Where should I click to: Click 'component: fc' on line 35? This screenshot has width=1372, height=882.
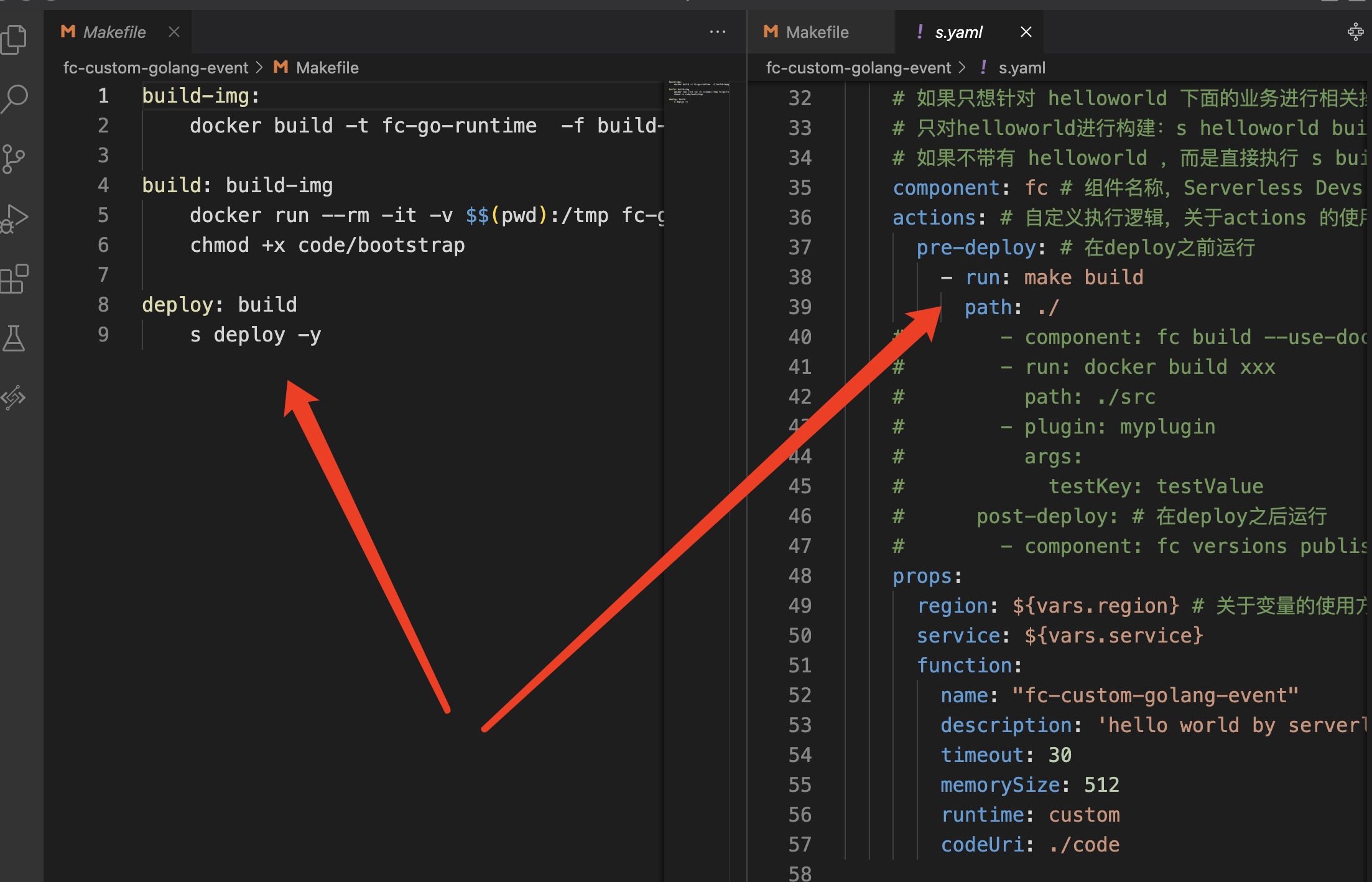point(970,188)
